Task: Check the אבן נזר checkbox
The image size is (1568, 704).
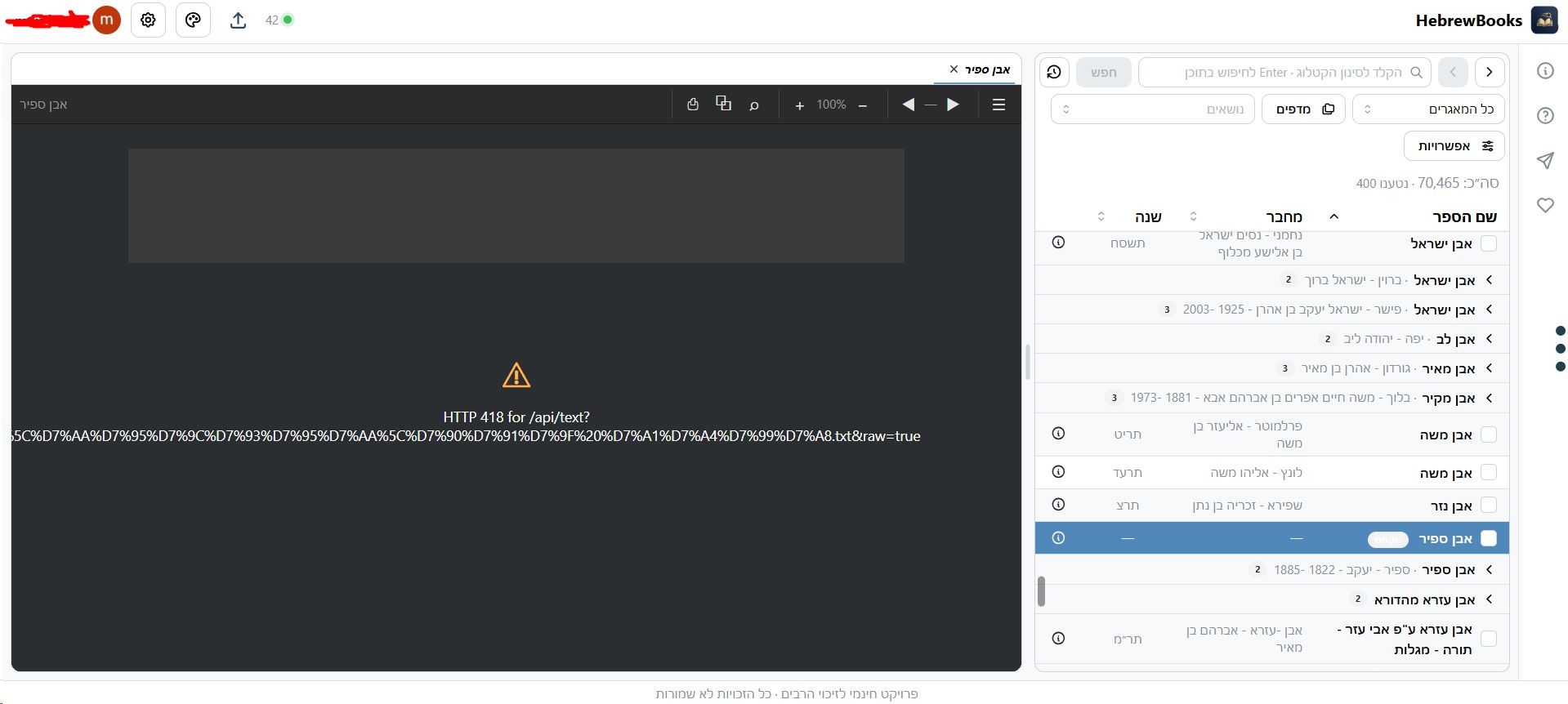Action: click(x=1489, y=506)
